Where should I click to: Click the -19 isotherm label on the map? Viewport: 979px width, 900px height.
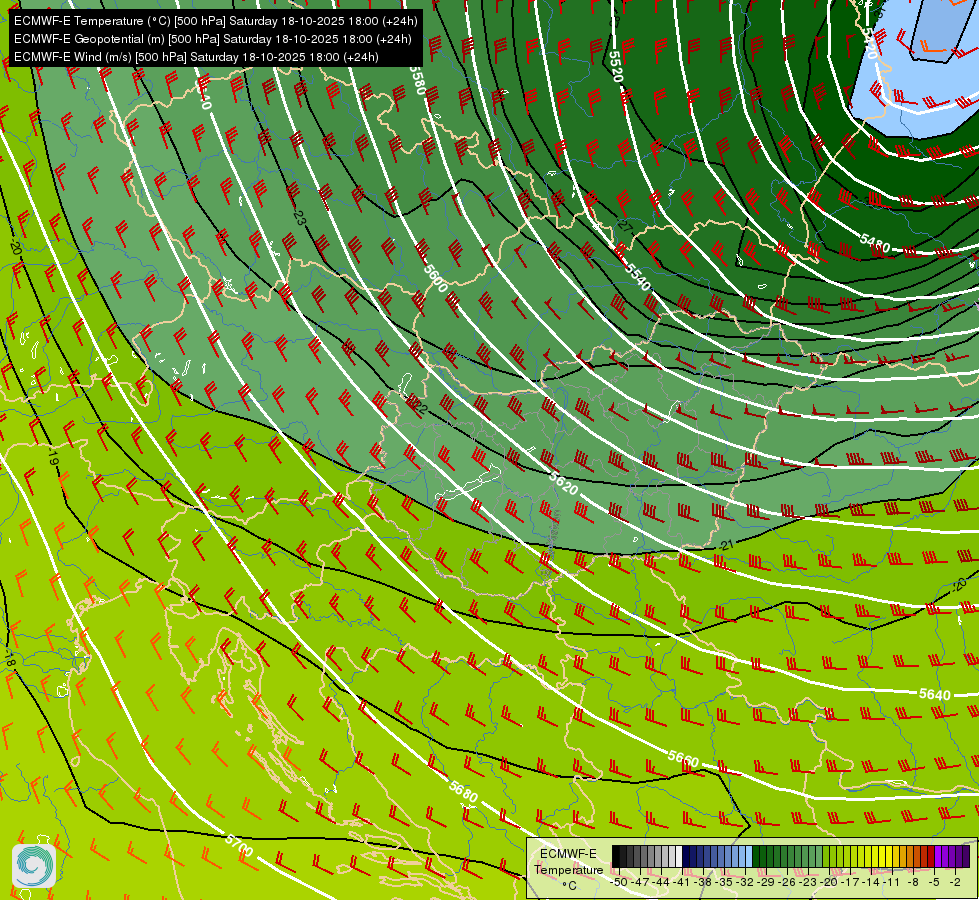point(53,458)
